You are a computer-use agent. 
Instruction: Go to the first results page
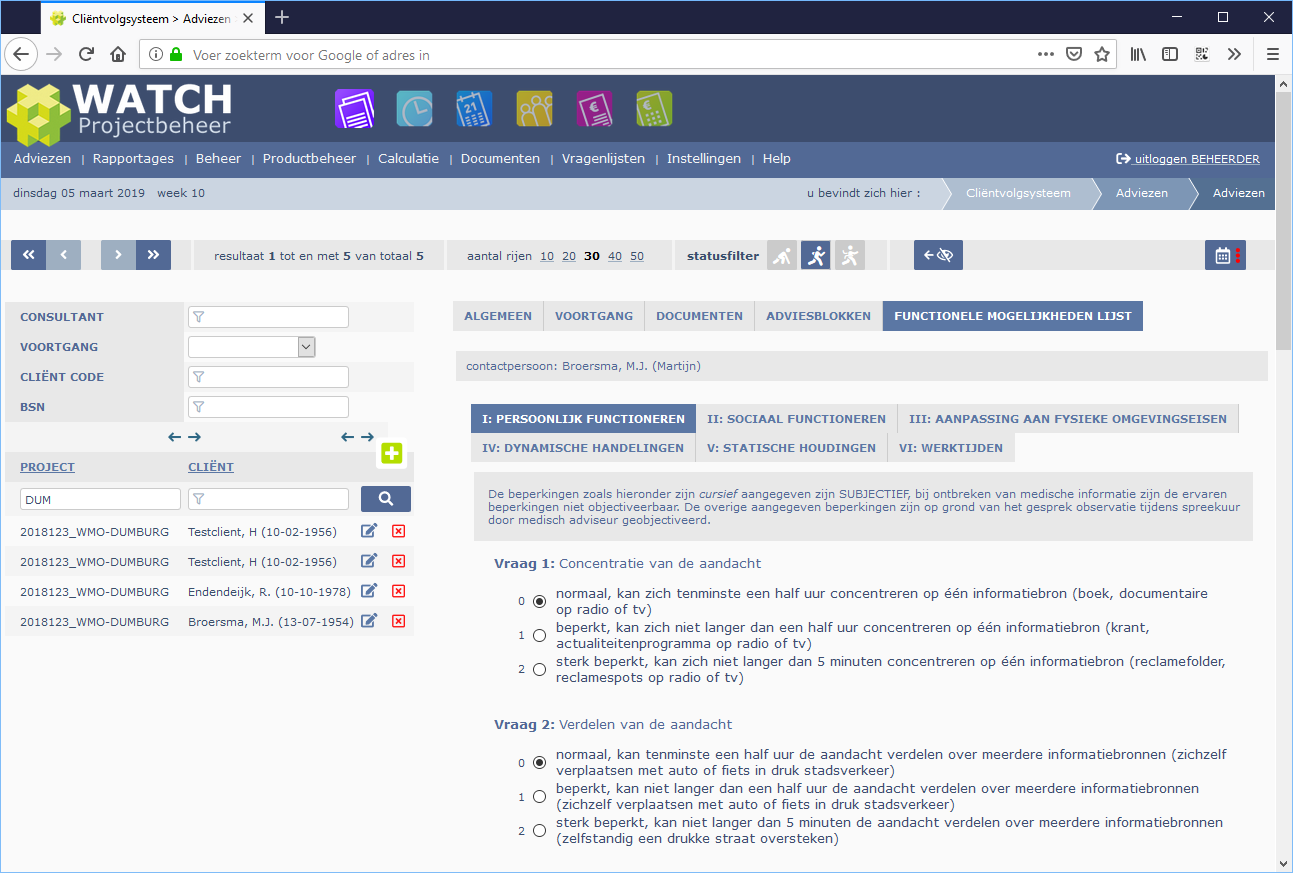(x=28, y=255)
